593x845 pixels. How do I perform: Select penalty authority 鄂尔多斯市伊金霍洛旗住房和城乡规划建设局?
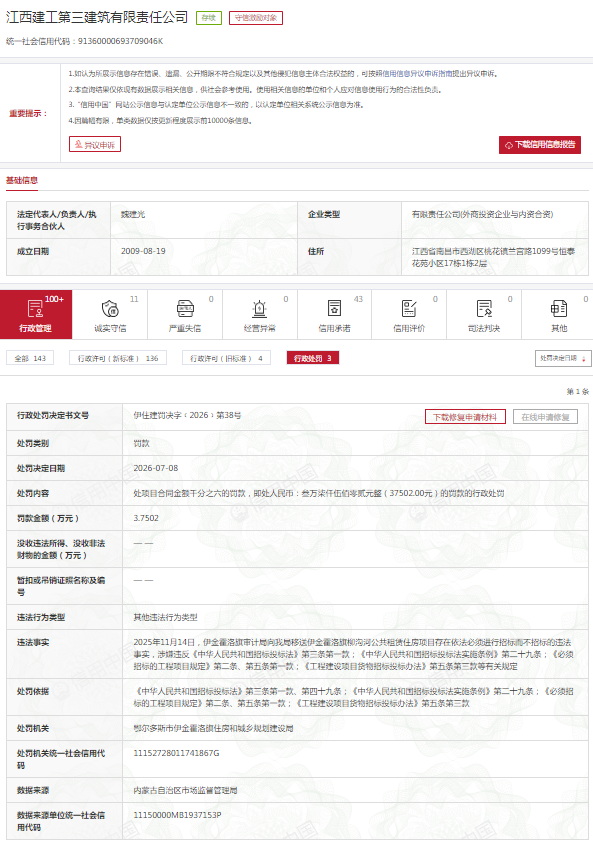(213, 728)
